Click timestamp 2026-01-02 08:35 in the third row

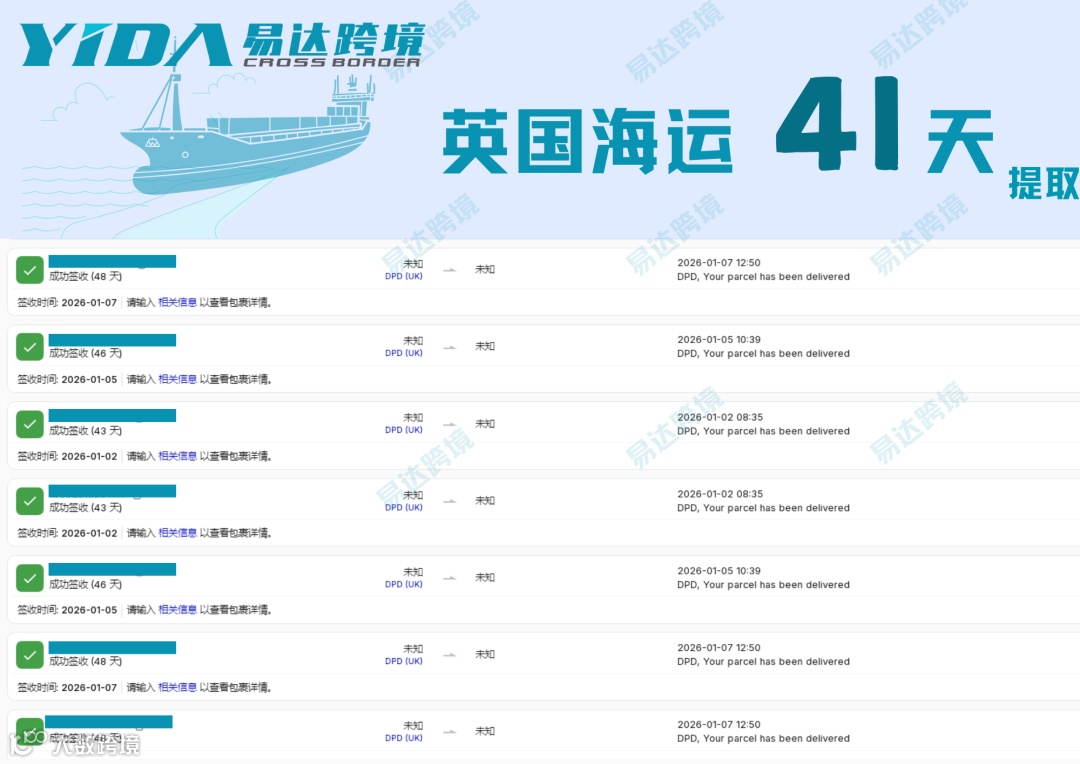pos(720,417)
